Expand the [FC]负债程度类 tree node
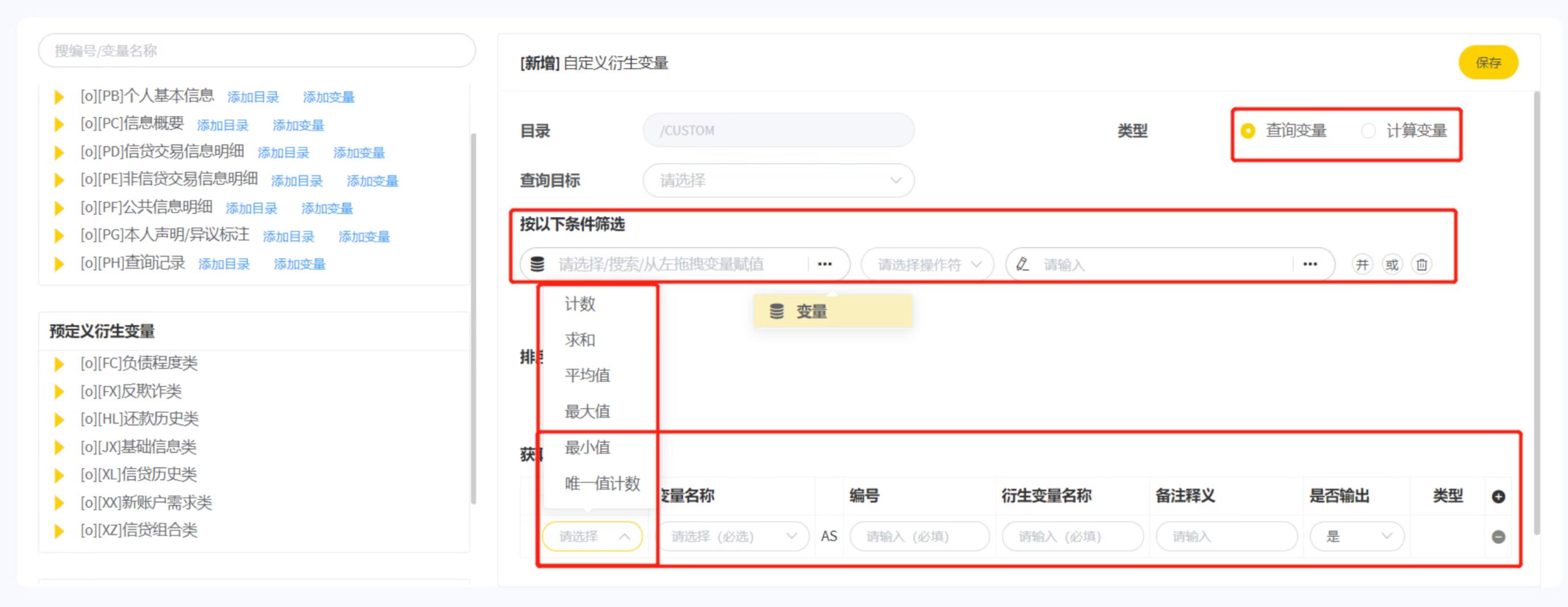The image size is (1568, 607). (x=59, y=364)
